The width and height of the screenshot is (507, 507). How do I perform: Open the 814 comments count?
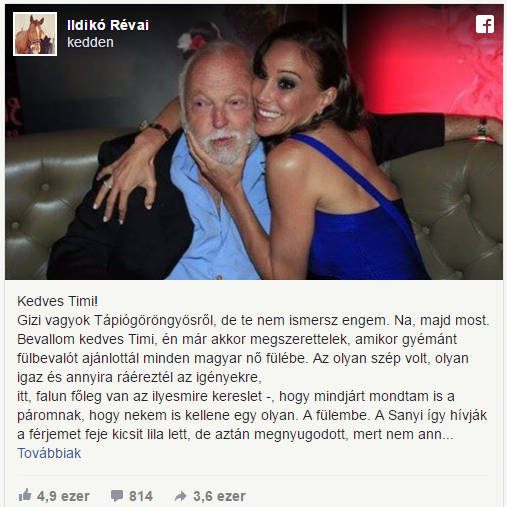coord(141,496)
